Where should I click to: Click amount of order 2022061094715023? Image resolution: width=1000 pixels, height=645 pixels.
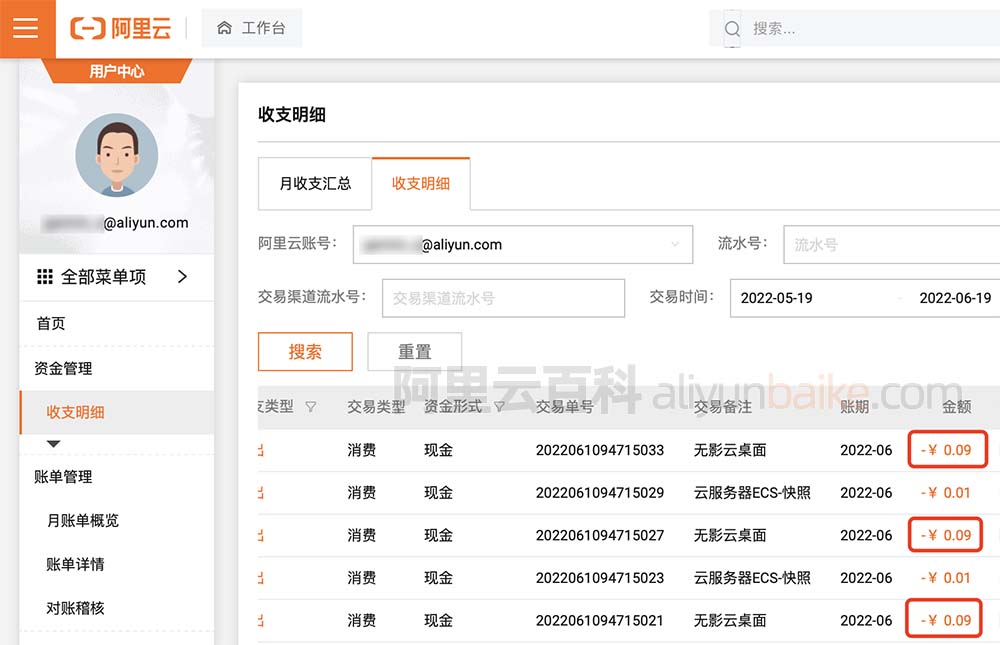[946, 578]
